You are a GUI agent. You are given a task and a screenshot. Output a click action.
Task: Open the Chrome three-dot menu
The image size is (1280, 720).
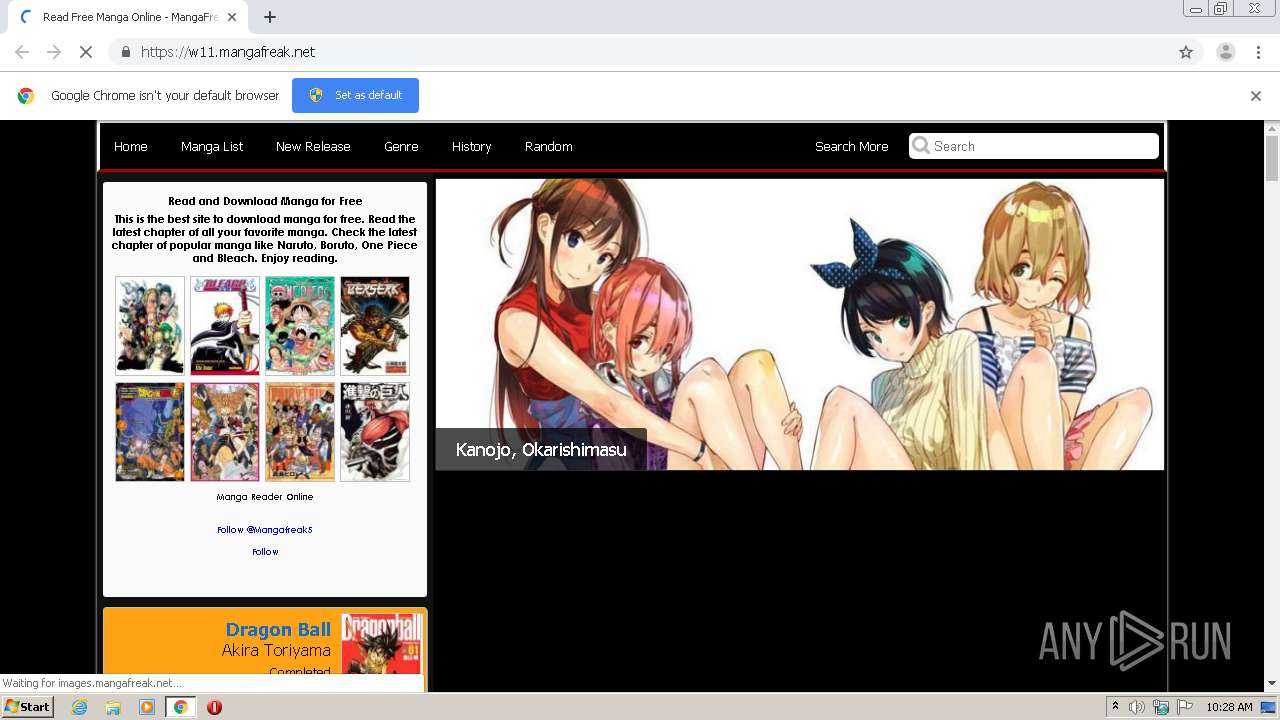[1258, 52]
